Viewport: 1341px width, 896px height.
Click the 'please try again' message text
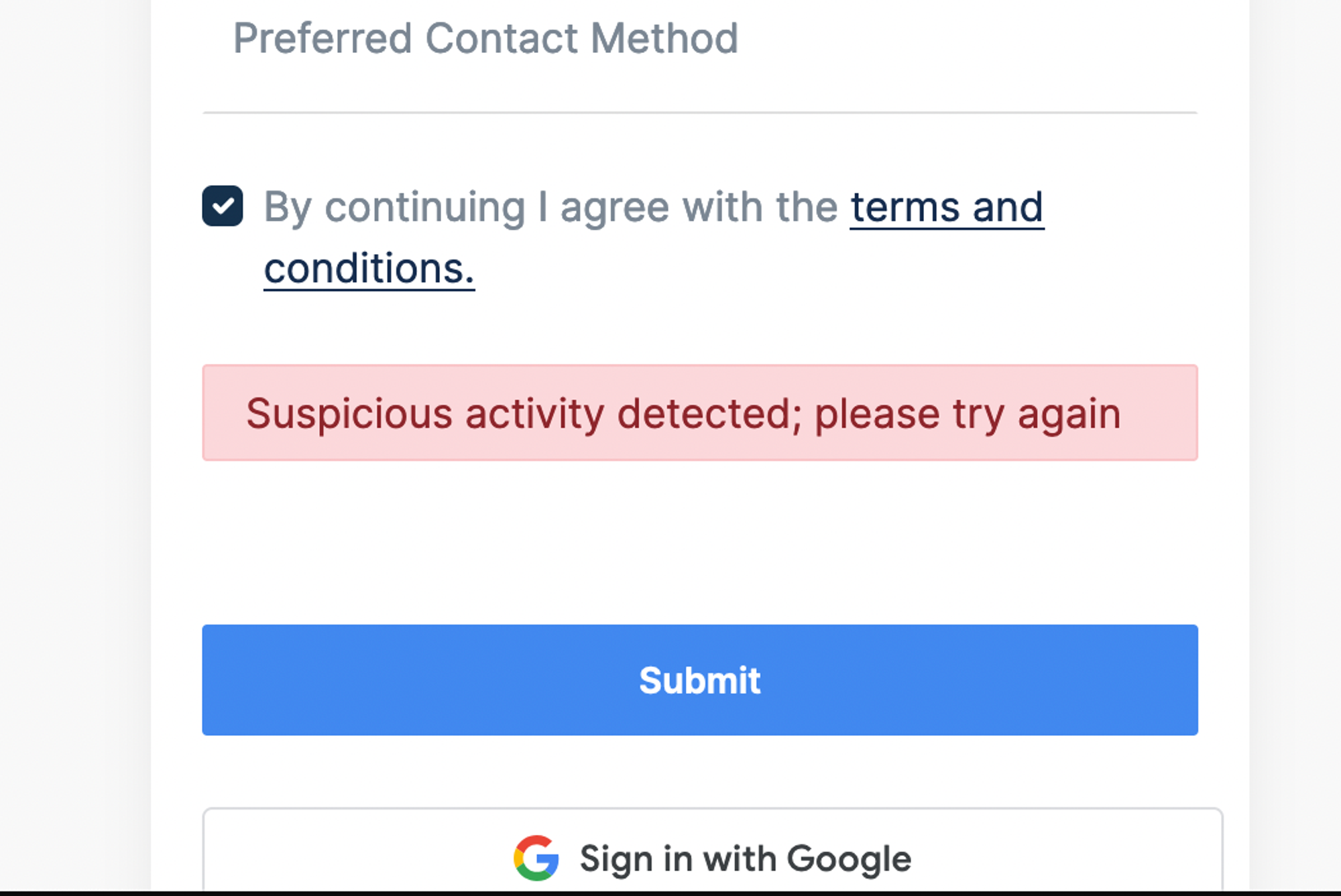coord(968,414)
